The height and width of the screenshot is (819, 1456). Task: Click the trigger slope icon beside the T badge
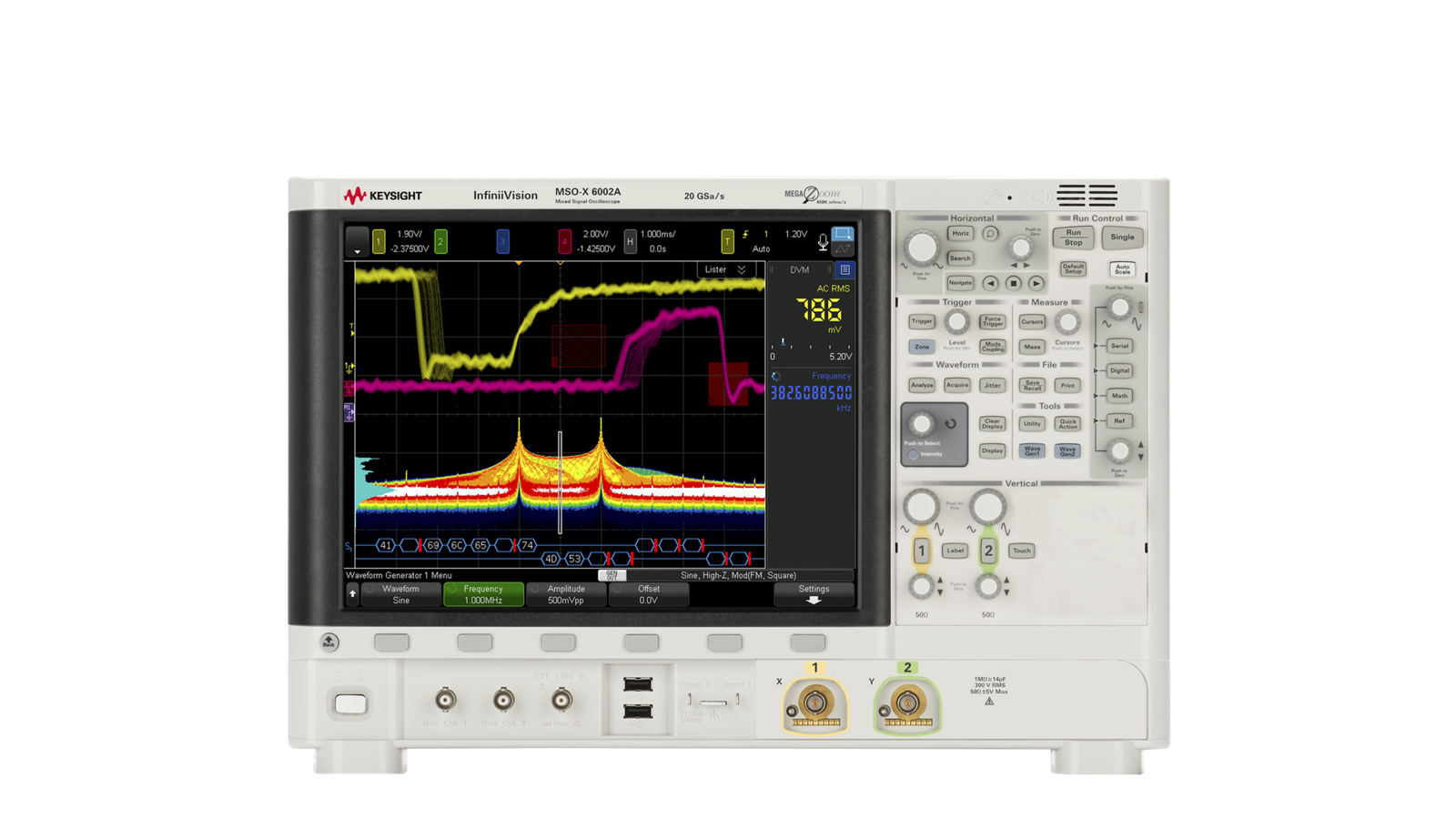point(746,234)
